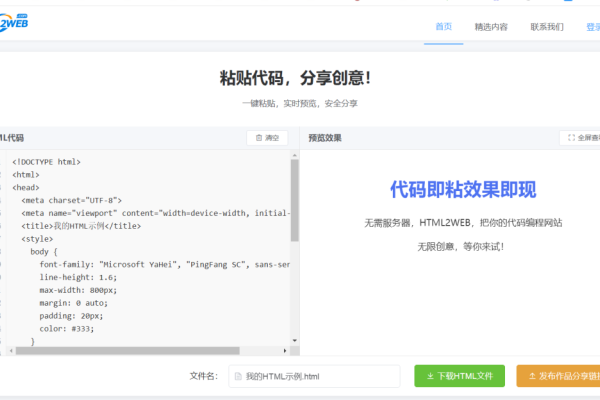Click the 粘贴代码，分享创意 page heading

coord(295,78)
